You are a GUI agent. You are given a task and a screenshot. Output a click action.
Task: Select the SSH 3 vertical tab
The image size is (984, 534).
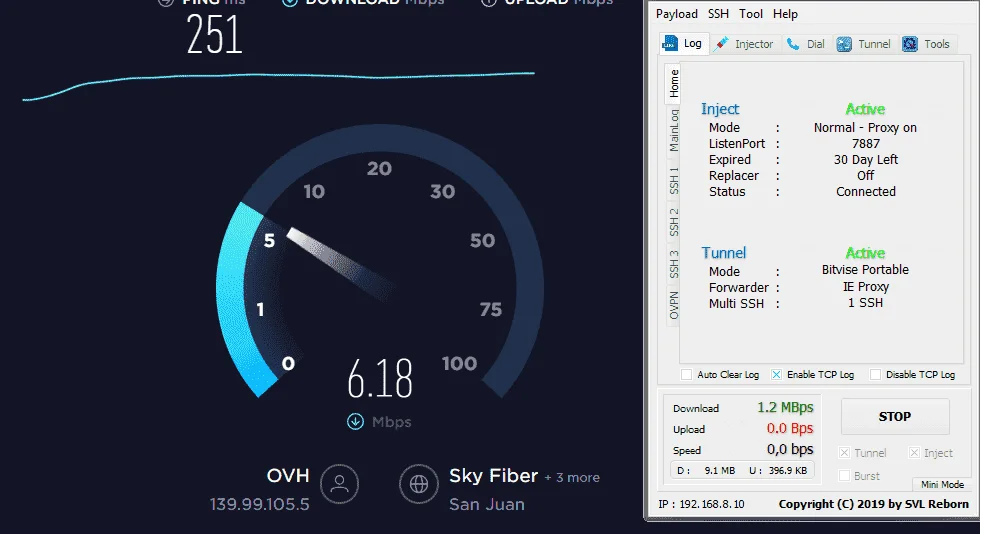[673, 264]
